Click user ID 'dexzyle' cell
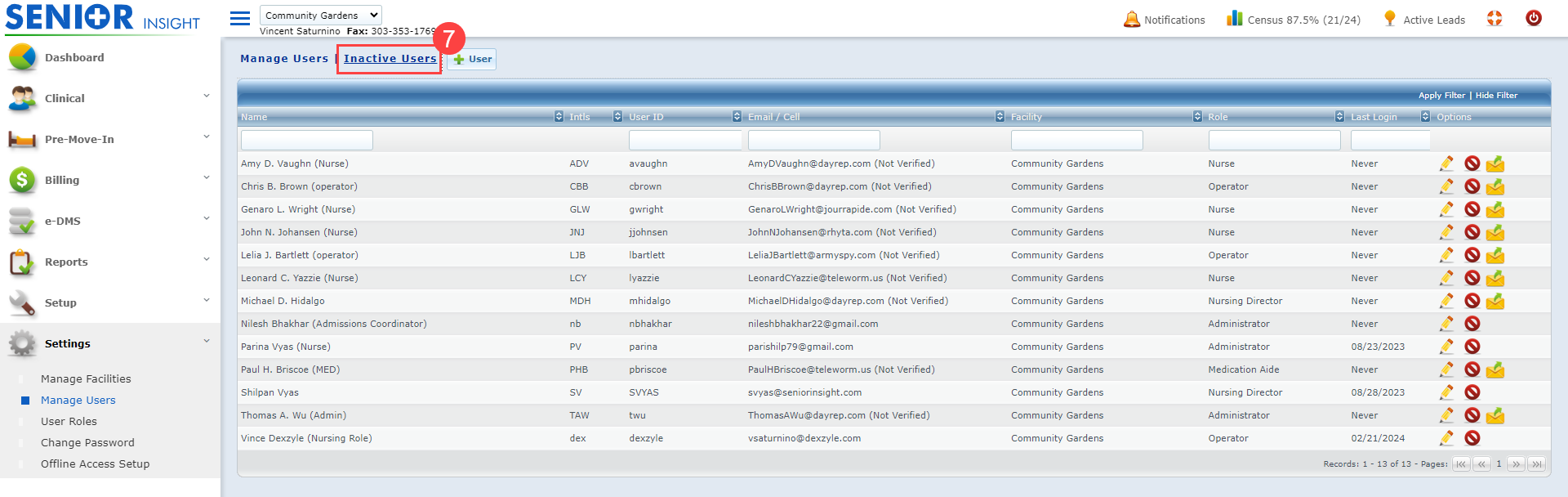1568x497 pixels. tap(646, 438)
